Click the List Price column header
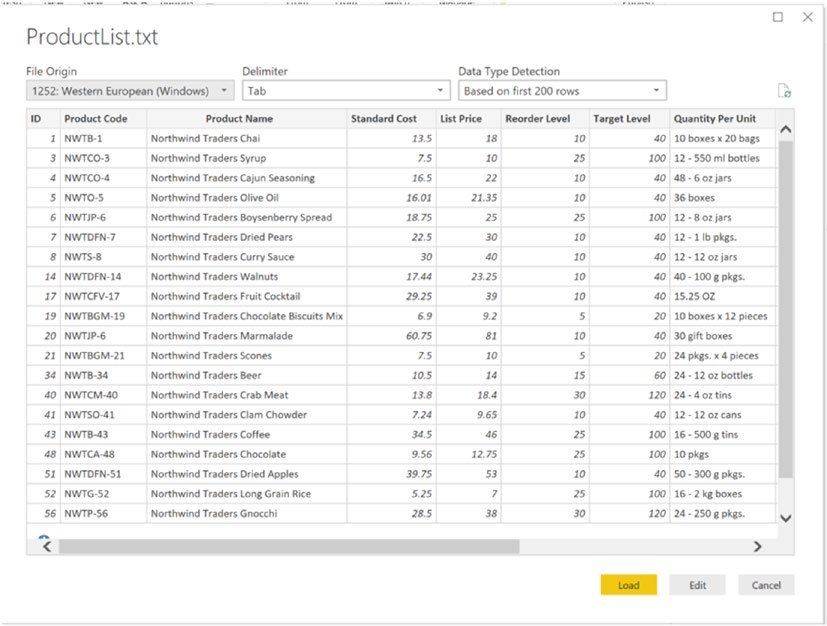Screen dimensions: 827x626 click(468, 119)
